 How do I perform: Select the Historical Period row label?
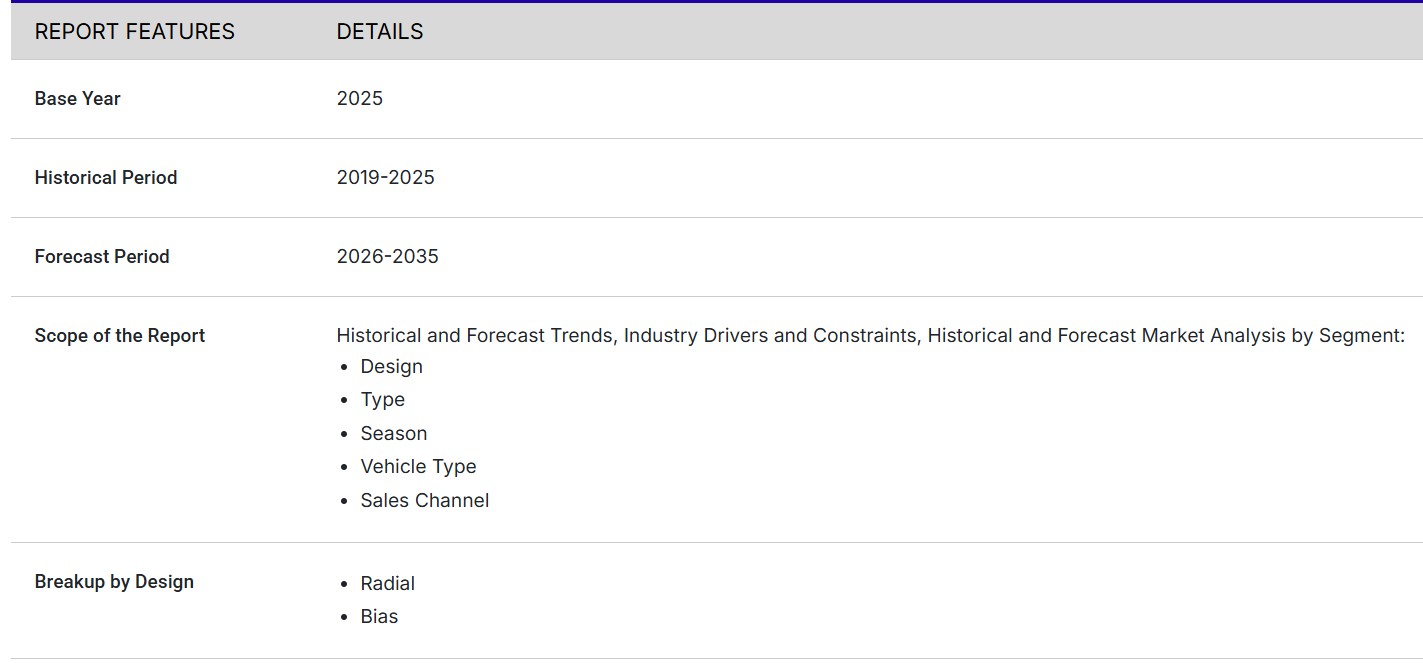(x=105, y=177)
